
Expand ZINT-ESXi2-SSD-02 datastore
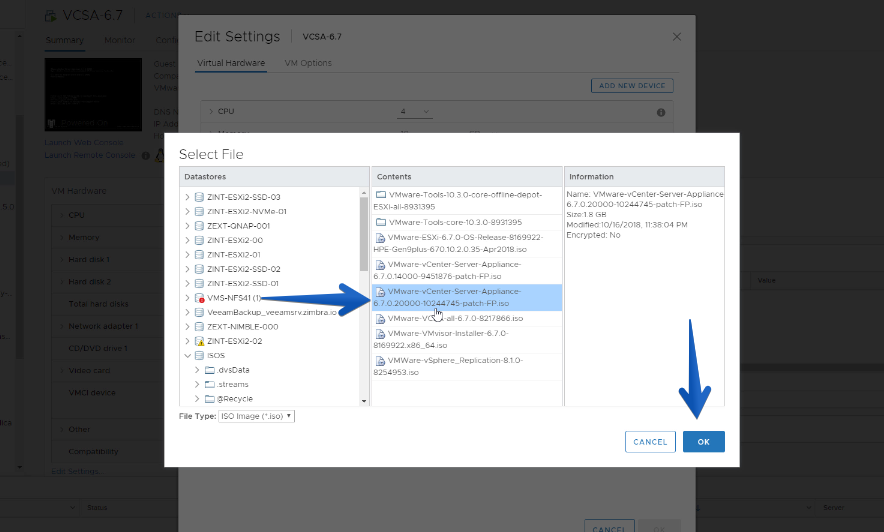(187, 269)
